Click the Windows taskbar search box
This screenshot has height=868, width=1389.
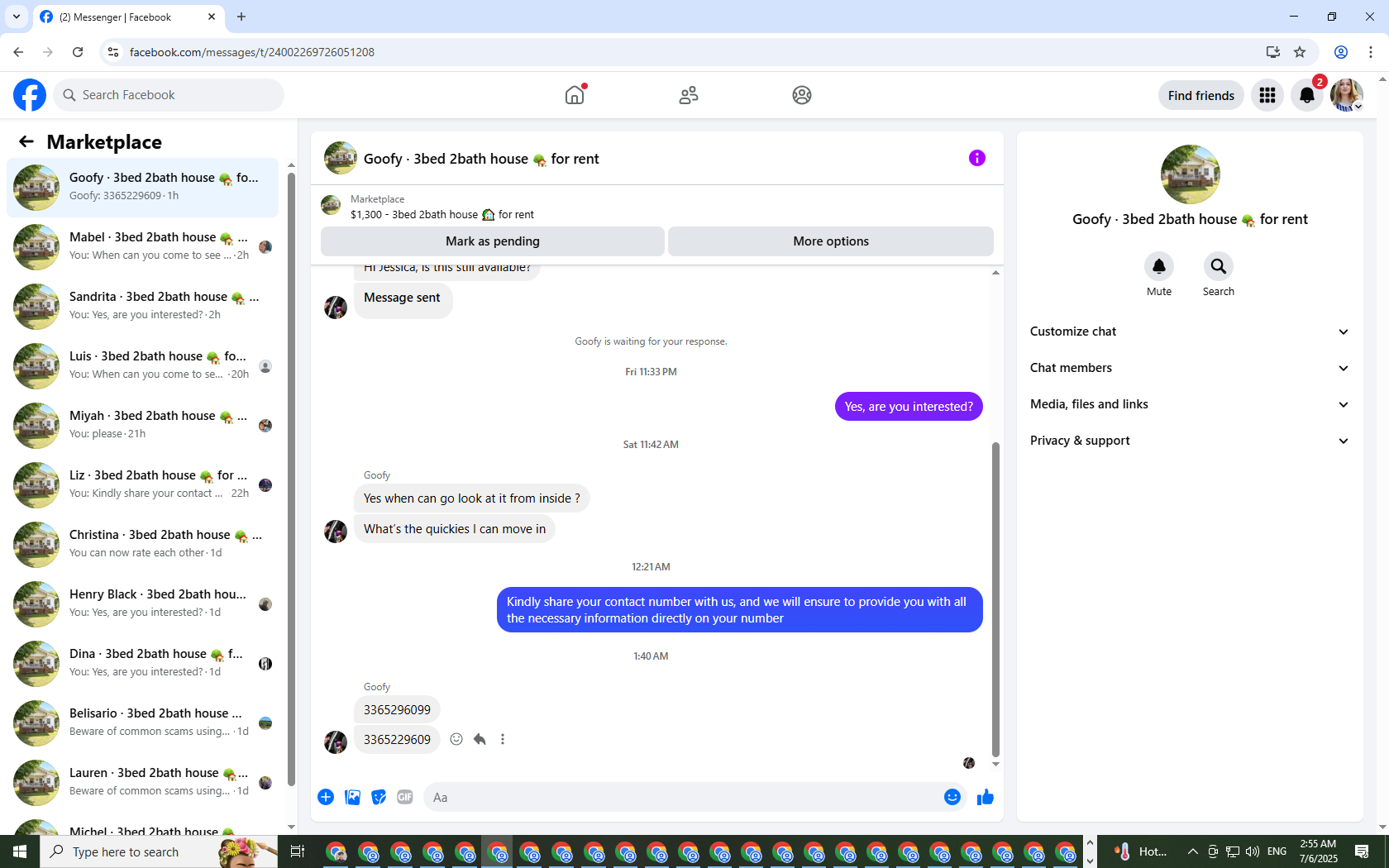(159, 851)
